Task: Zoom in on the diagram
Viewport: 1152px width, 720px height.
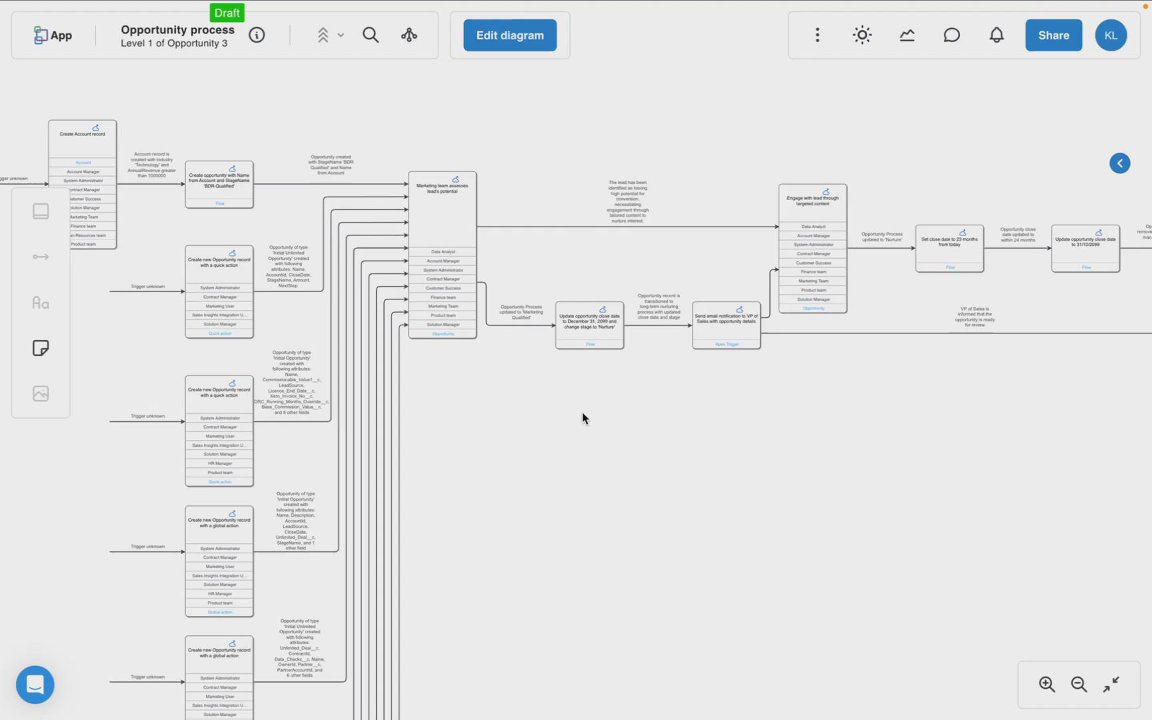Action: click(1047, 684)
